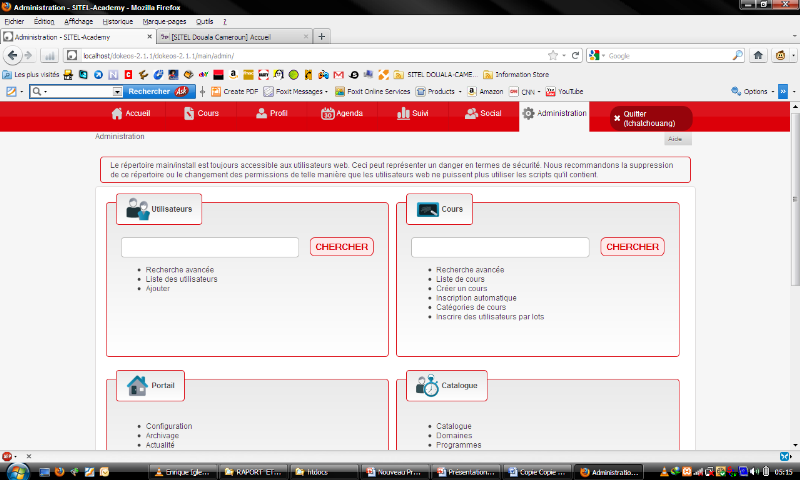Open the Cours nav item

tap(201, 113)
